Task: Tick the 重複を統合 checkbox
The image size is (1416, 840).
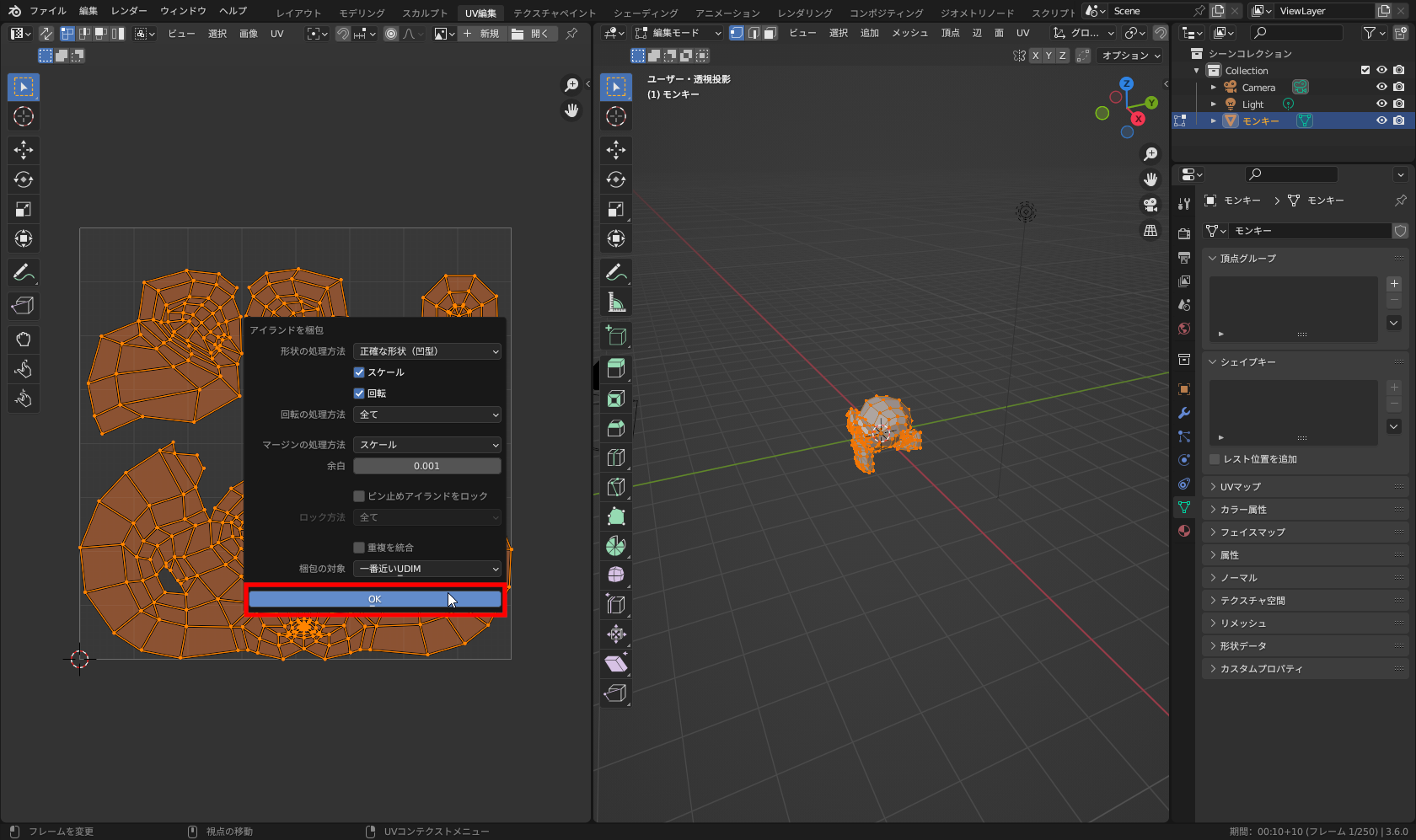Action: pyautogui.click(x=359, y=548)
